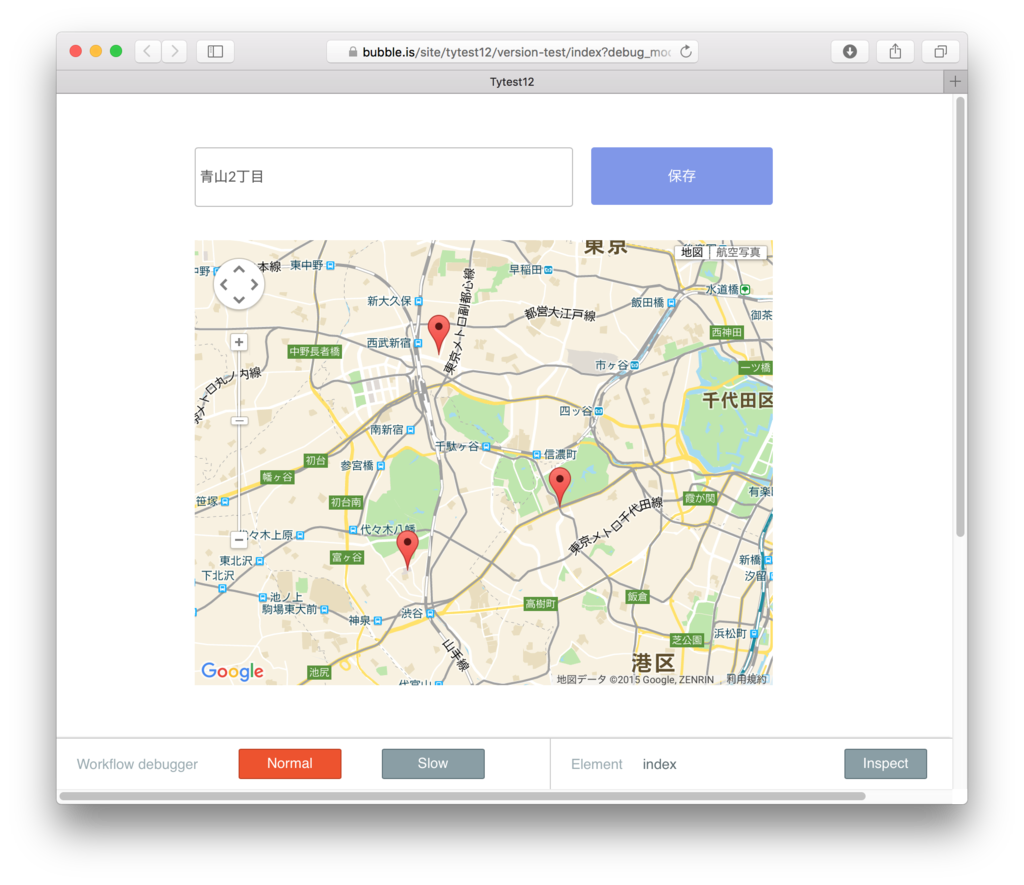This screenshot has height=885, width=1024.
Task: Go forward with Safari's forward arrow
Action: [174, 51]
